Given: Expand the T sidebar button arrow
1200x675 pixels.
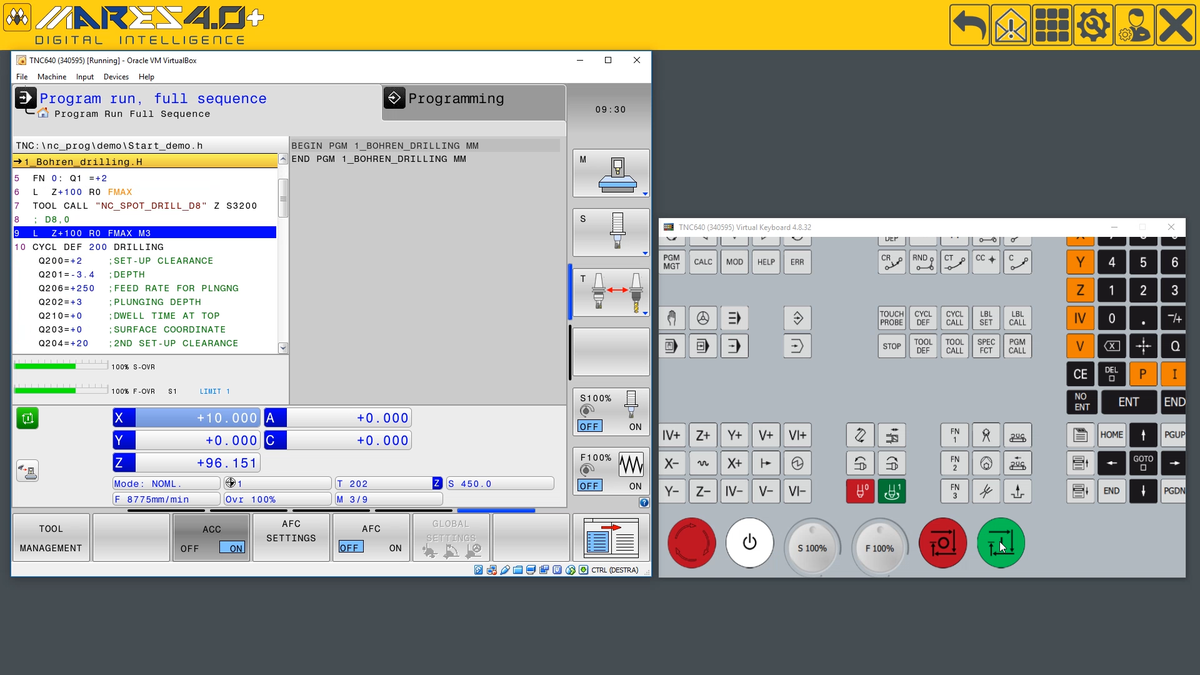Looking at the screenshot, I should pyautogui.click(x=645, y=313).
